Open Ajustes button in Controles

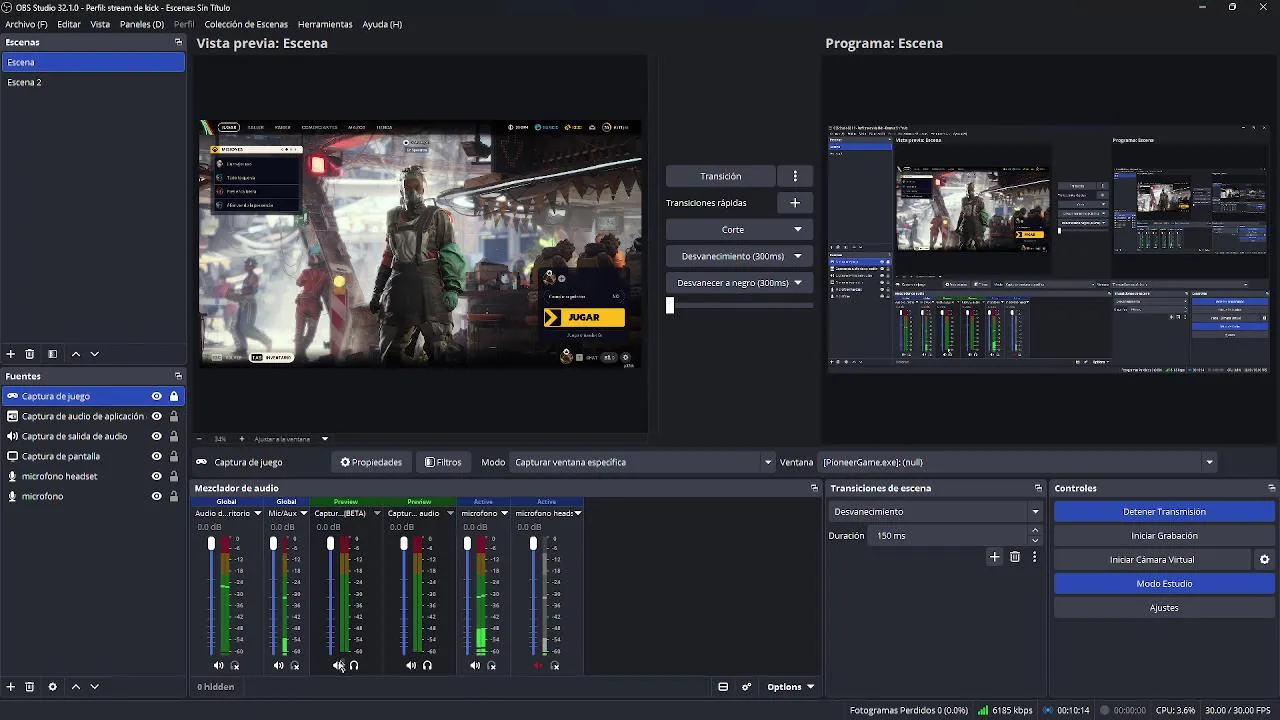(x=1164, y=608)
